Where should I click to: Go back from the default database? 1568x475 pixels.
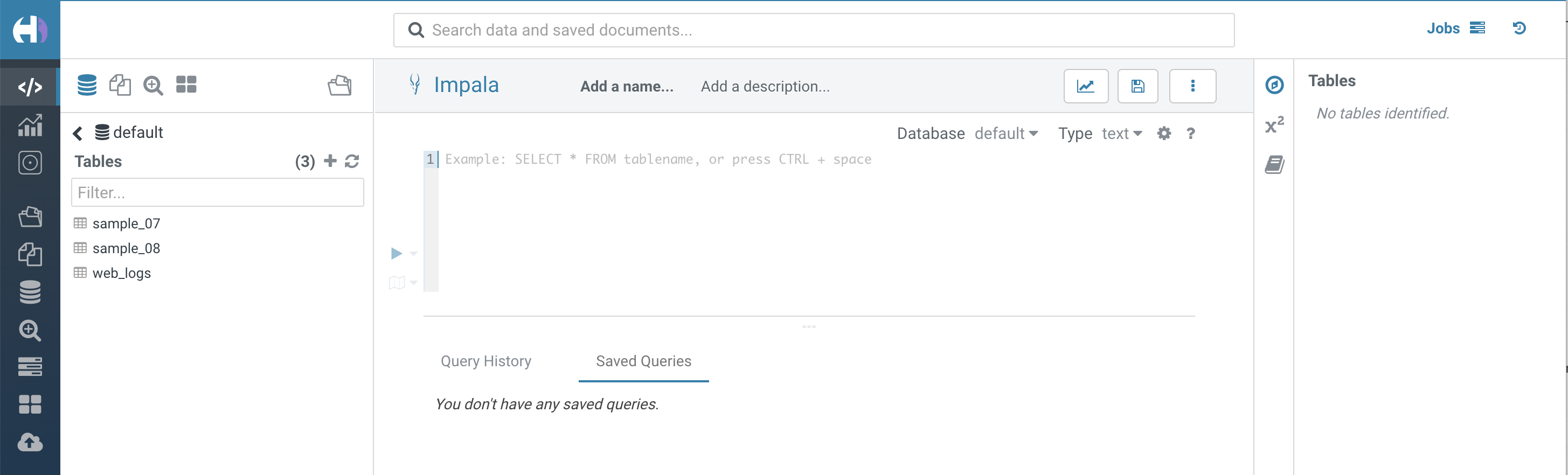coord(78,133)
